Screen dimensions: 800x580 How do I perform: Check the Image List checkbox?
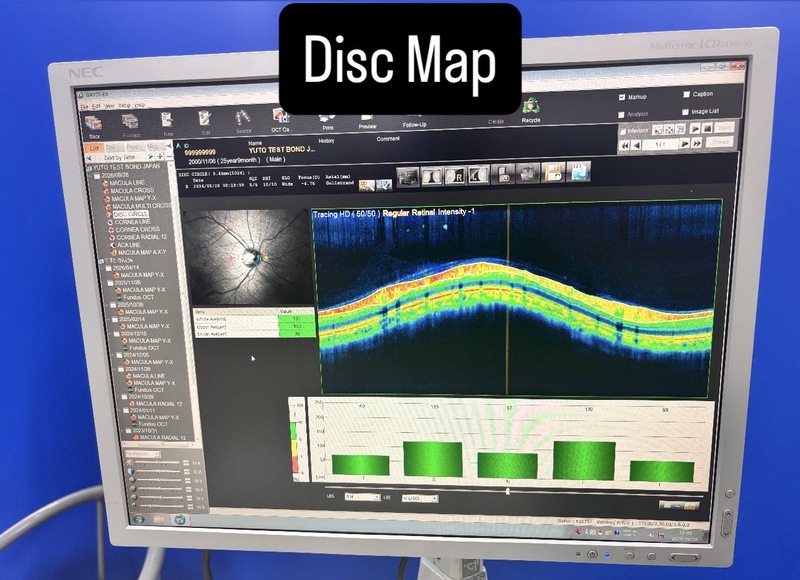pos(685,112)
